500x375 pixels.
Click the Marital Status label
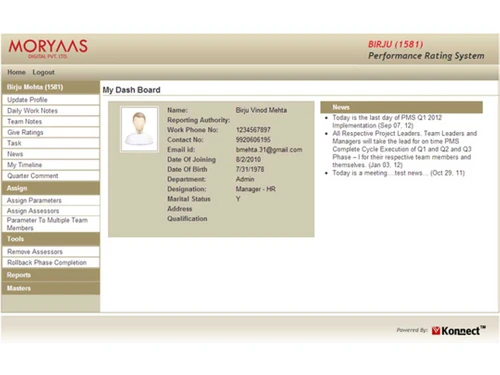tap(189, 199)
